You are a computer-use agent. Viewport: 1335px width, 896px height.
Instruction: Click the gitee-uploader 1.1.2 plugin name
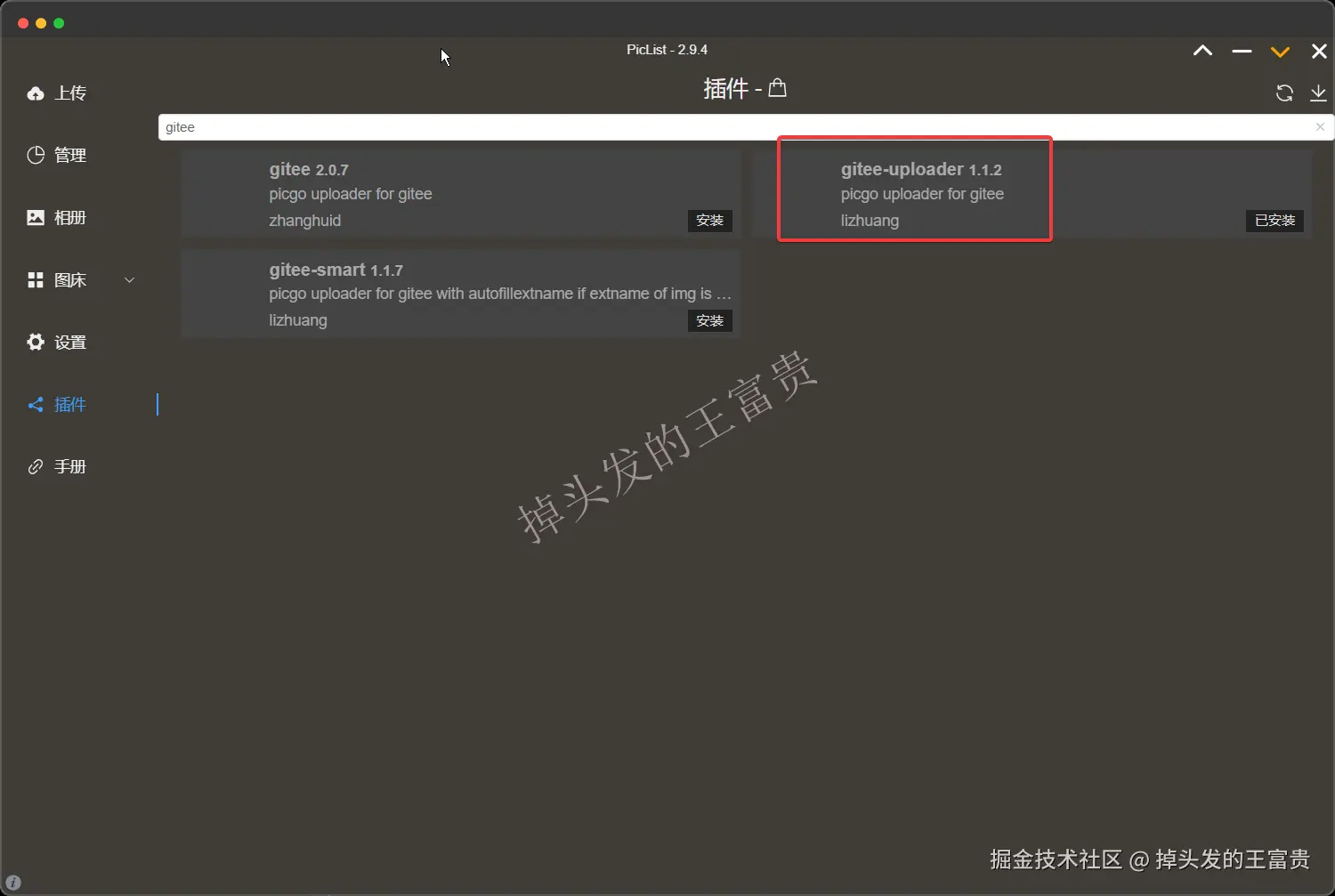[x=921, y=169]
